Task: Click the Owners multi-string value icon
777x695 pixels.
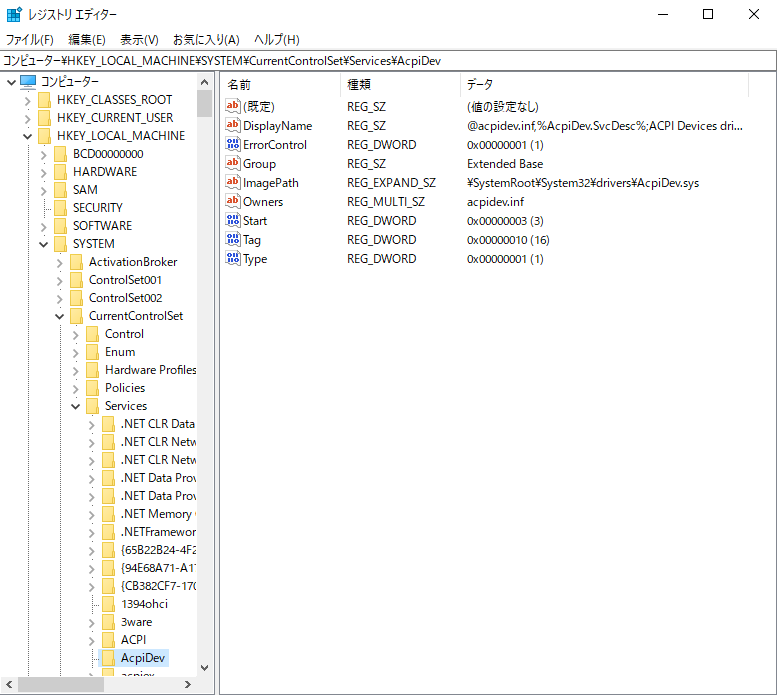Action: click(x=233, y=202)
